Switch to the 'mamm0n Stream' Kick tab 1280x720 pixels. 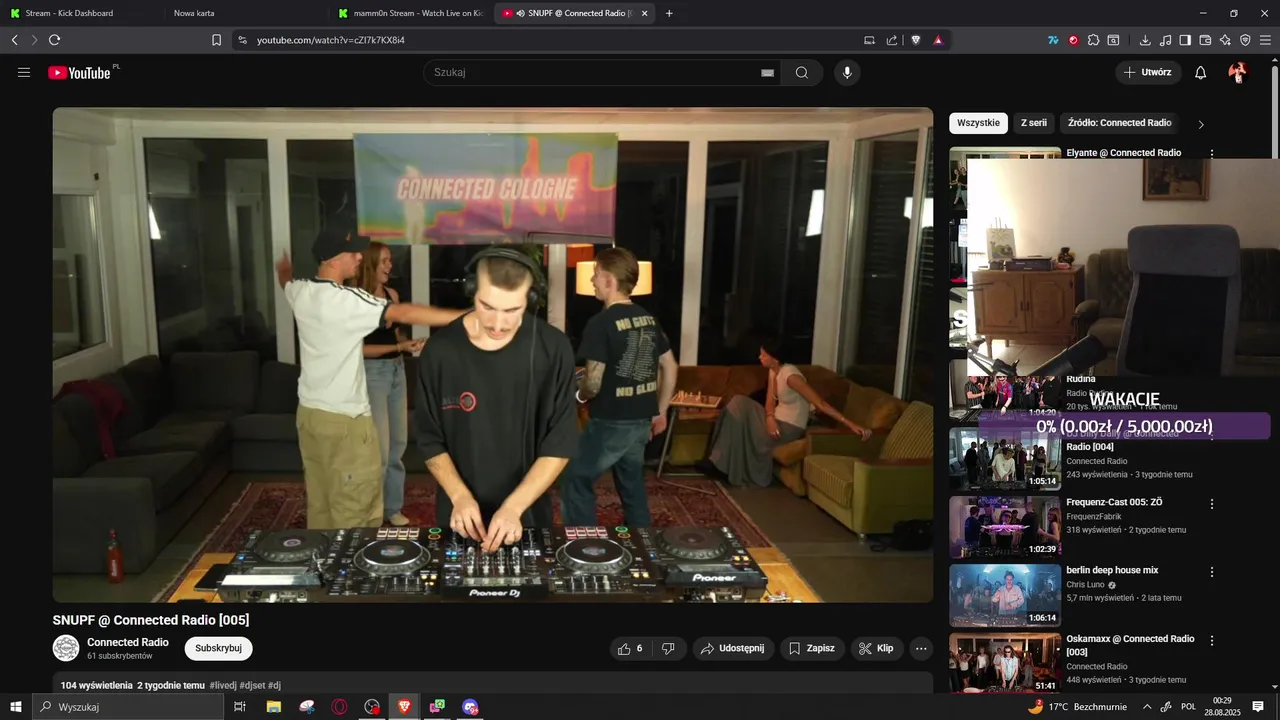click(x=410, y=13)
